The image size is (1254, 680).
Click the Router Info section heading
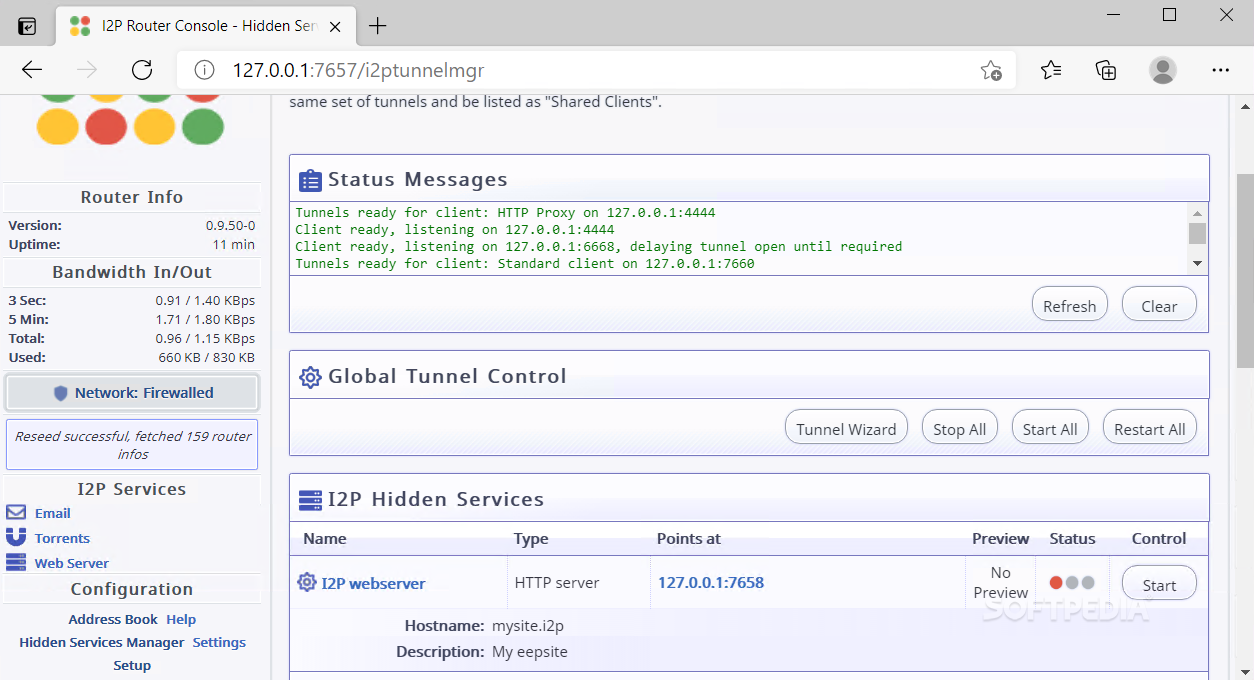132,197
